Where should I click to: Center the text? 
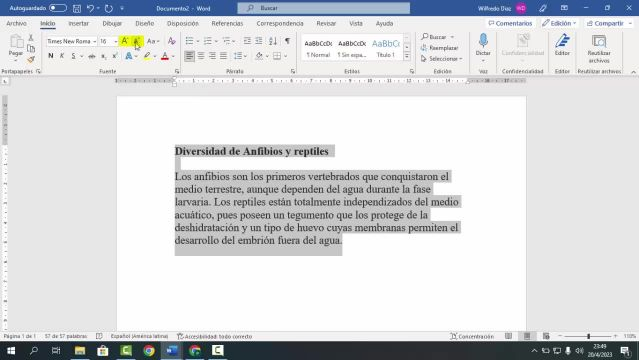pyautogui.click(x=201, y=56)
